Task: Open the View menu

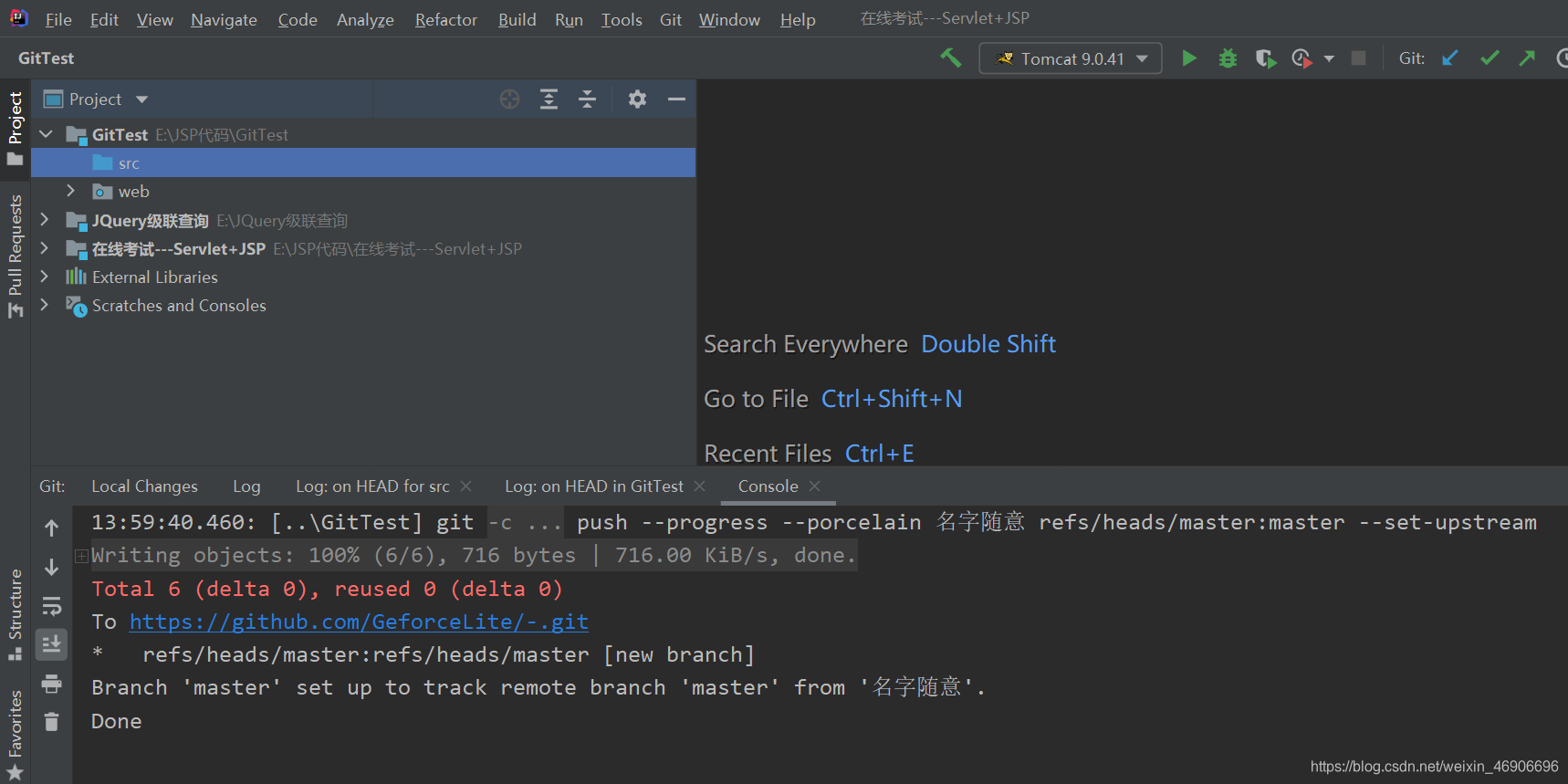Action: click(x=155, y=20)
